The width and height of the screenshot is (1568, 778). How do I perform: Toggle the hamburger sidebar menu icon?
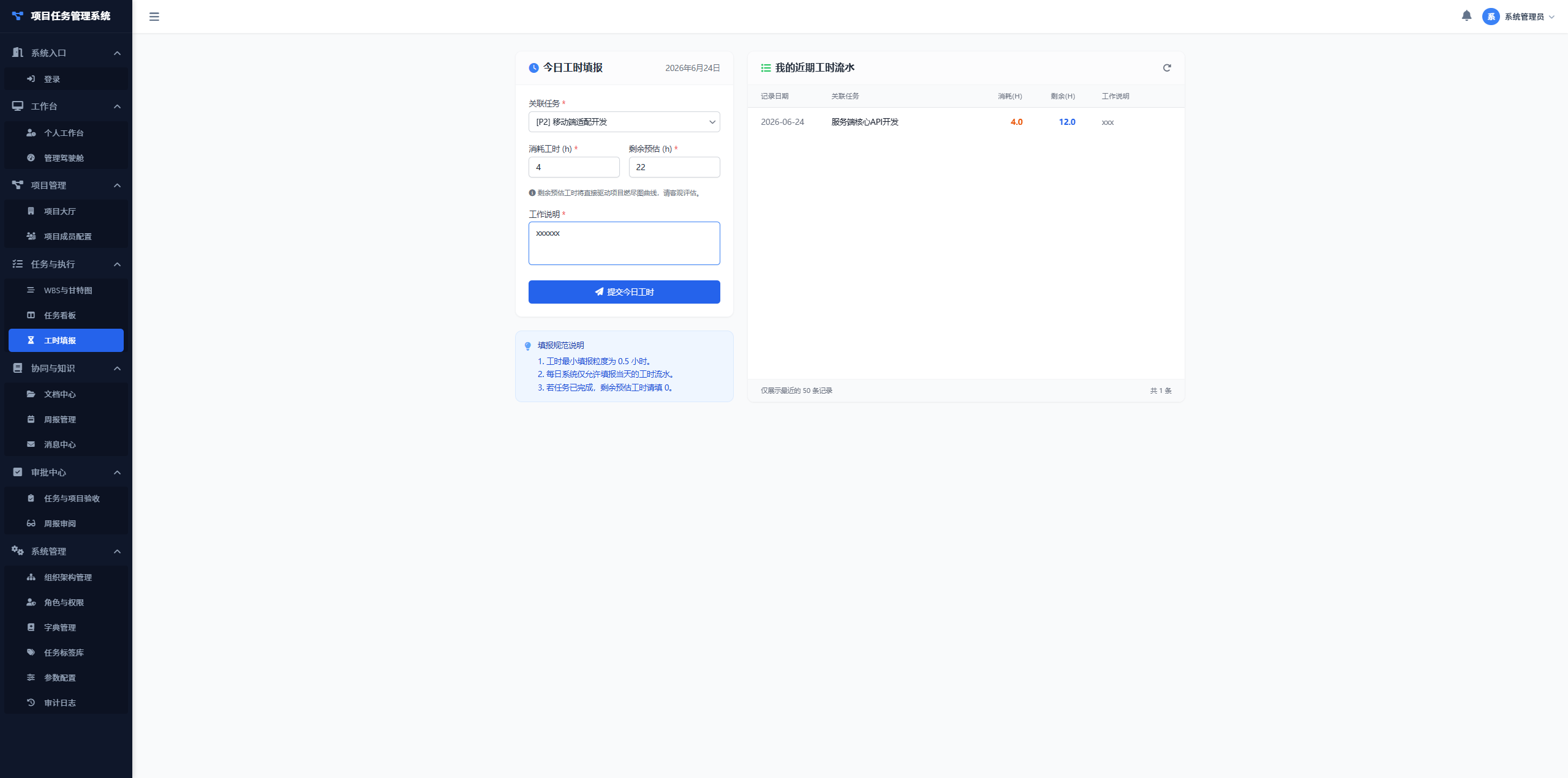[154, 17]
